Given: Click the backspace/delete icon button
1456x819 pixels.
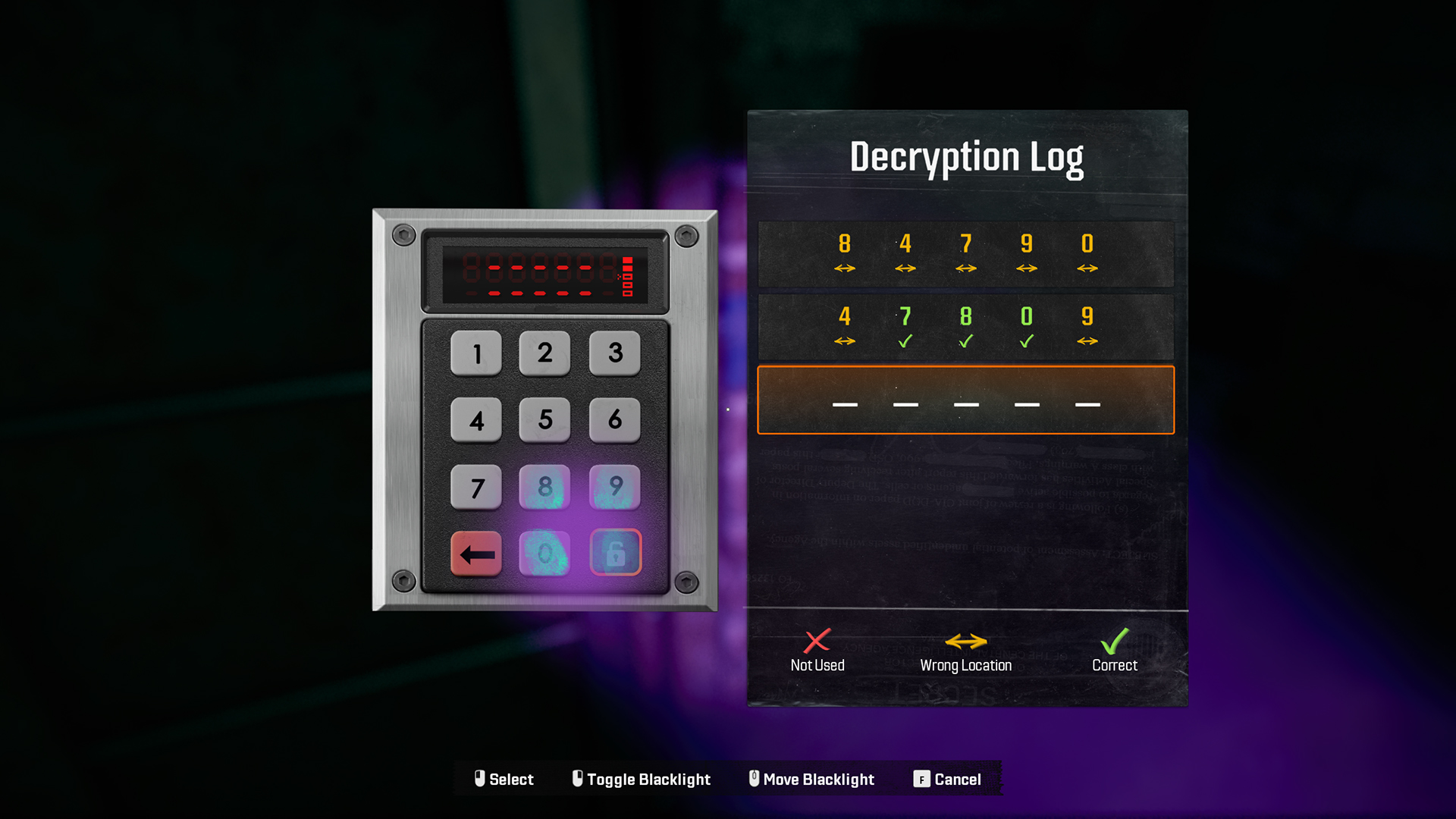Looking at the screenshot, I should (x=477, y=553).
